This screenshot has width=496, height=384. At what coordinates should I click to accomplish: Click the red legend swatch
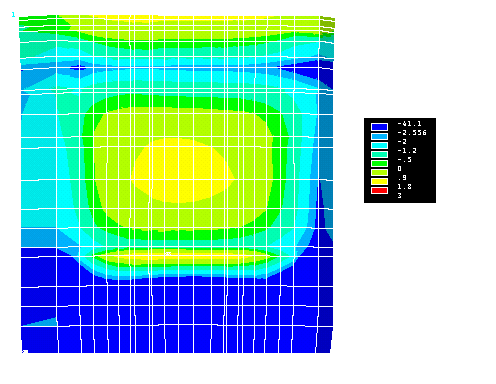coord(379,190)
